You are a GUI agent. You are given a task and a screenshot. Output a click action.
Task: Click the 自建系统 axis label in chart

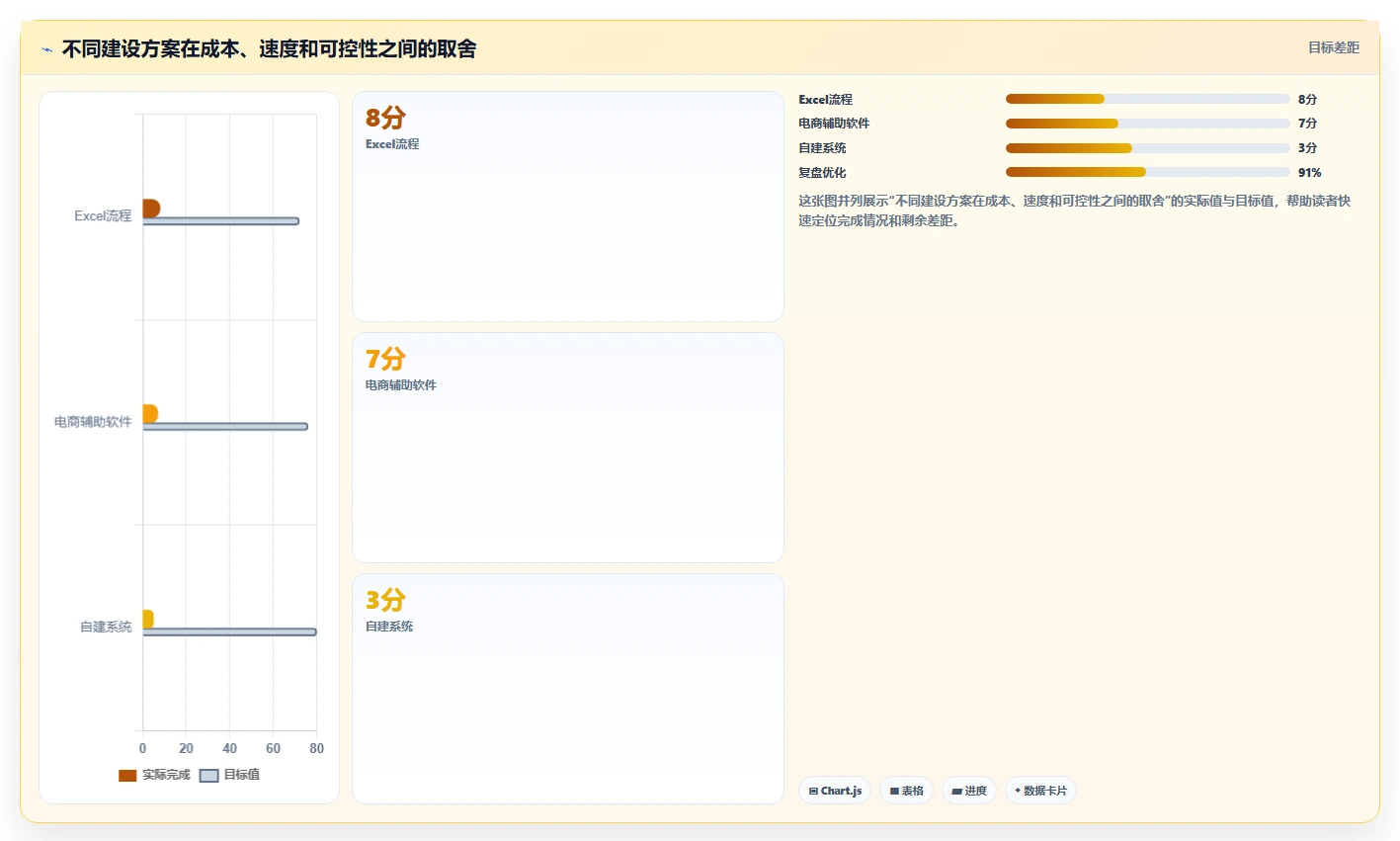click(106, 628)
